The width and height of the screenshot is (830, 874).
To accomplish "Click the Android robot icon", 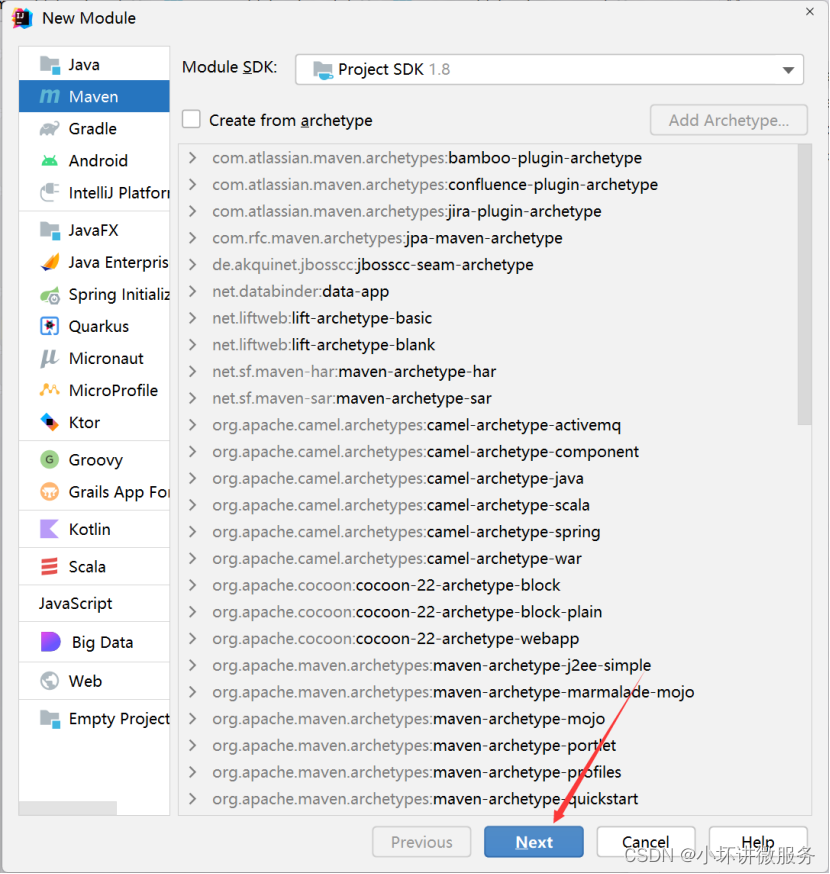I will [x=50, y=161].
